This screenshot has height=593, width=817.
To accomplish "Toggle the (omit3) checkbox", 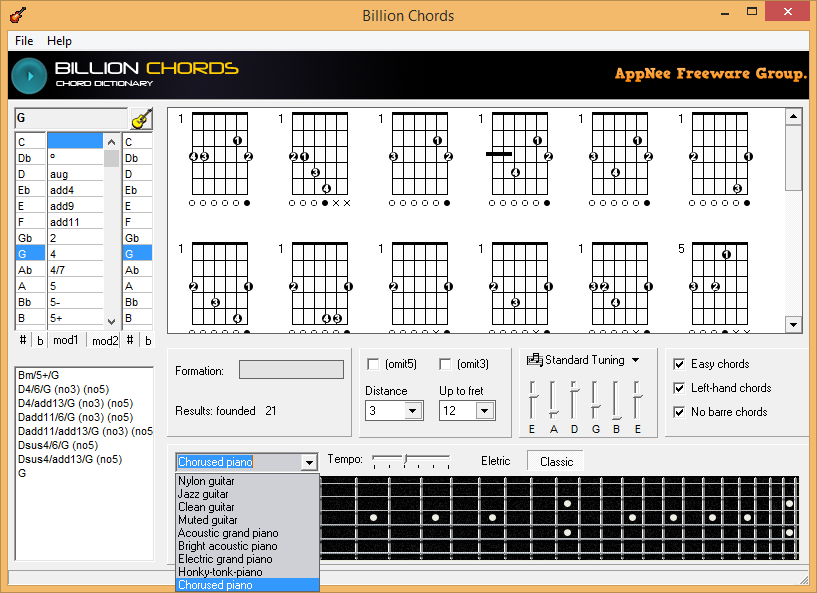I will 445,364.
